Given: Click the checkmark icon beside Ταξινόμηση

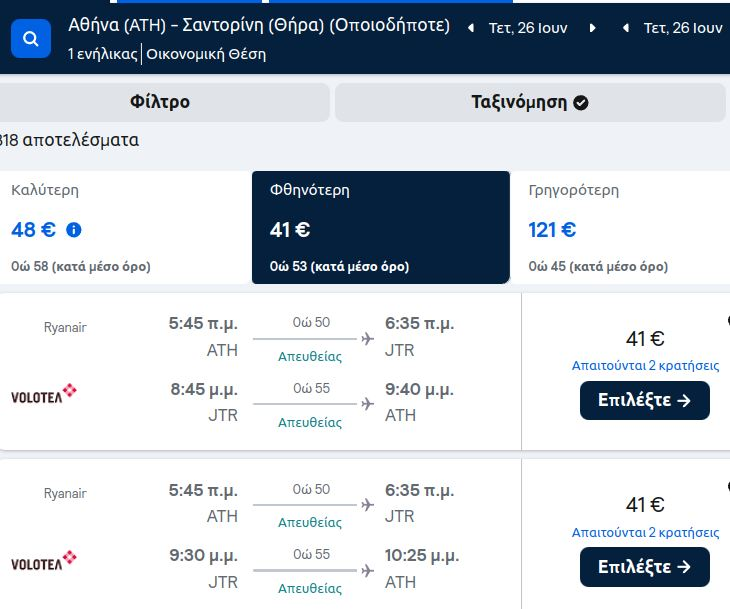Looking at the screenshot, I should (581, 102).
